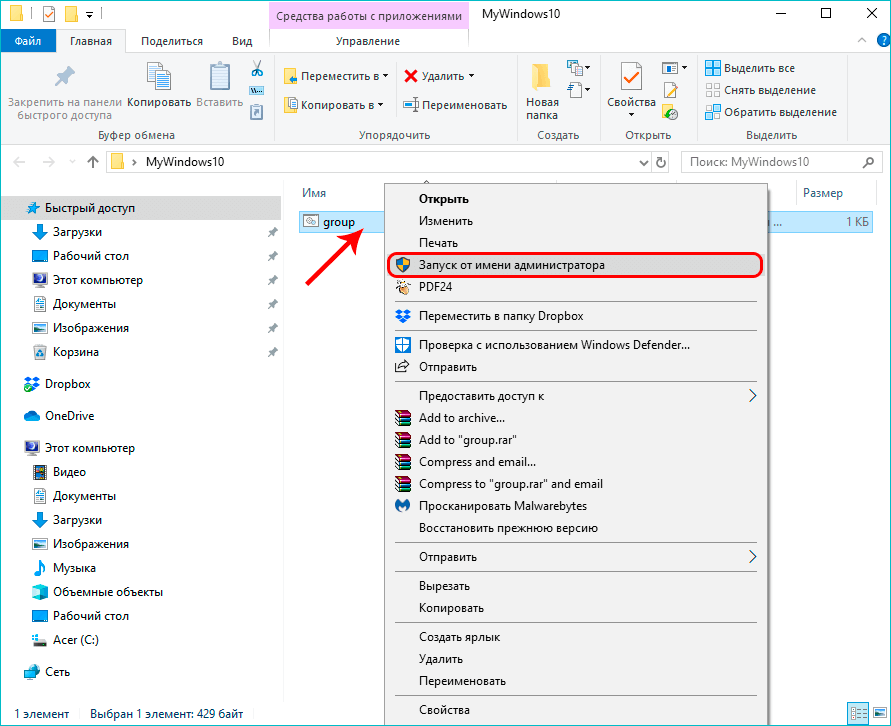This screenshot has width=891, height=726.
Task: Click Открыть in context menu
Action: pos(443,199)
